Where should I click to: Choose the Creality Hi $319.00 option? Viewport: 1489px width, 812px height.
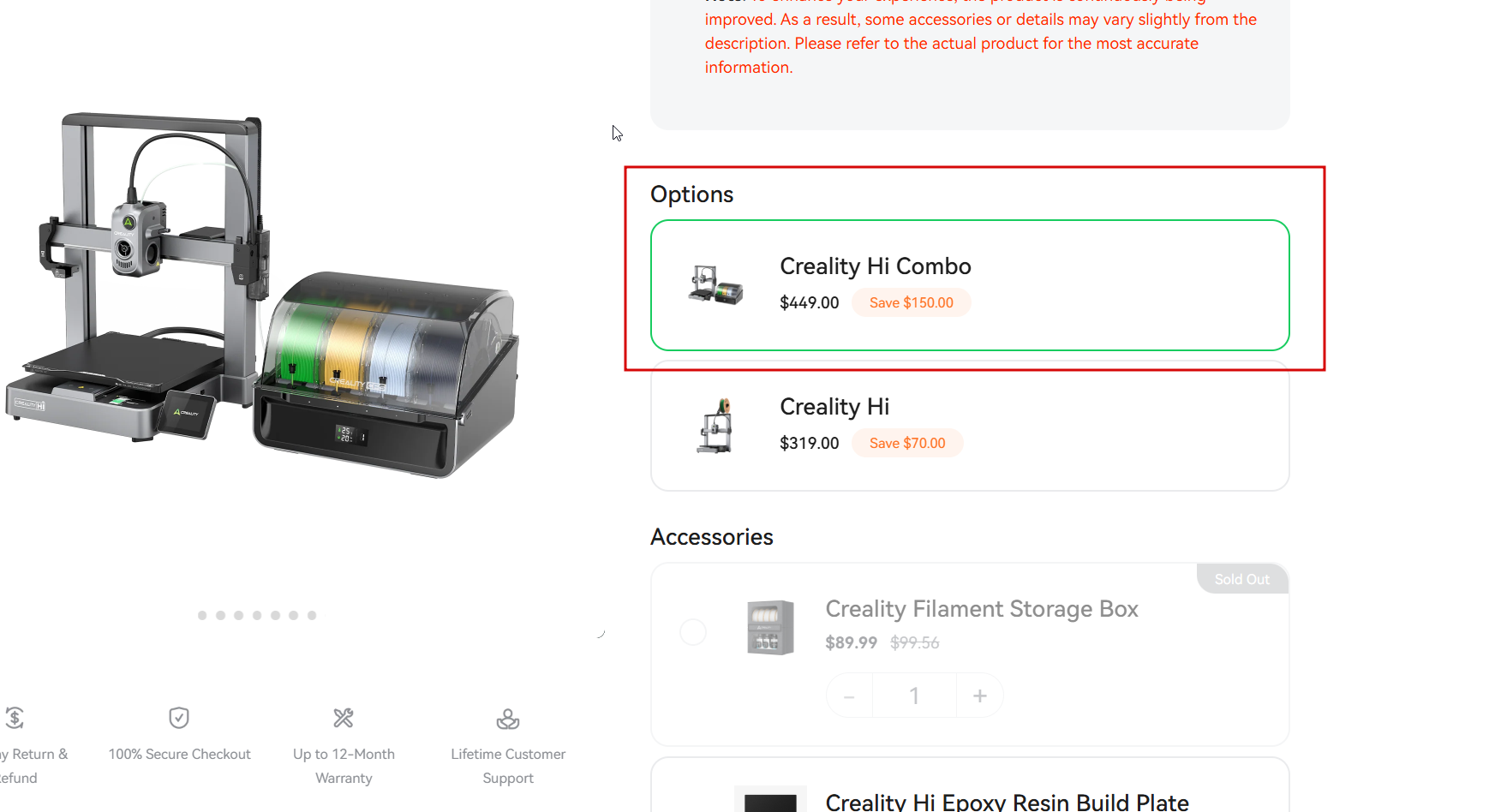tap(970, 426)
